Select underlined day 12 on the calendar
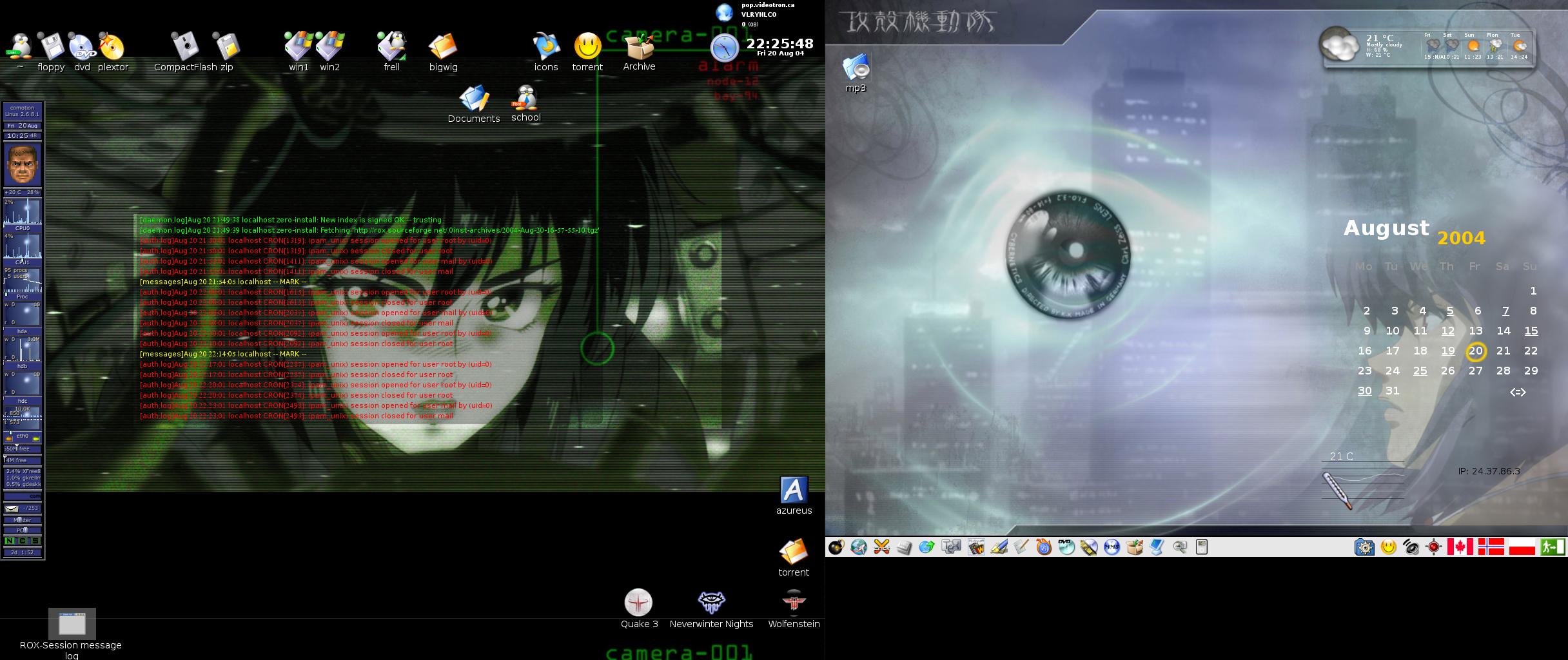 (x=1448, y=331)
